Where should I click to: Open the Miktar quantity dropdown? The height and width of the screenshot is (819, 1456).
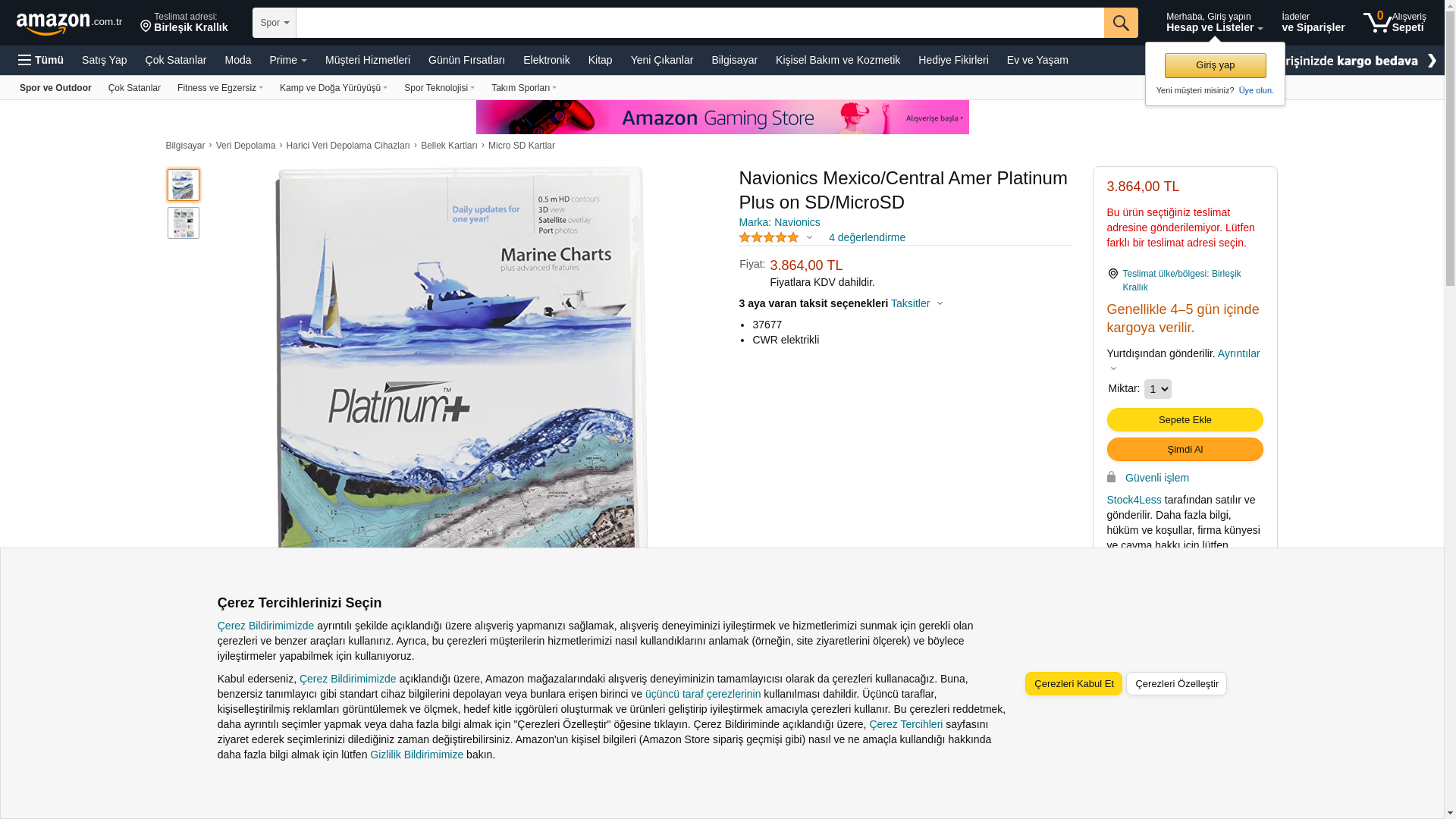point(1157,389)
